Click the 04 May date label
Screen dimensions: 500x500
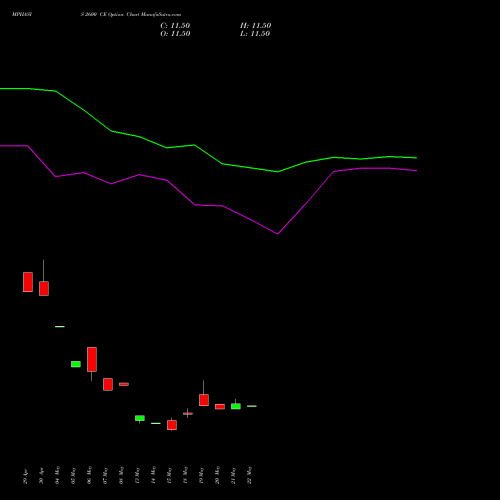(x=58, y=475)
